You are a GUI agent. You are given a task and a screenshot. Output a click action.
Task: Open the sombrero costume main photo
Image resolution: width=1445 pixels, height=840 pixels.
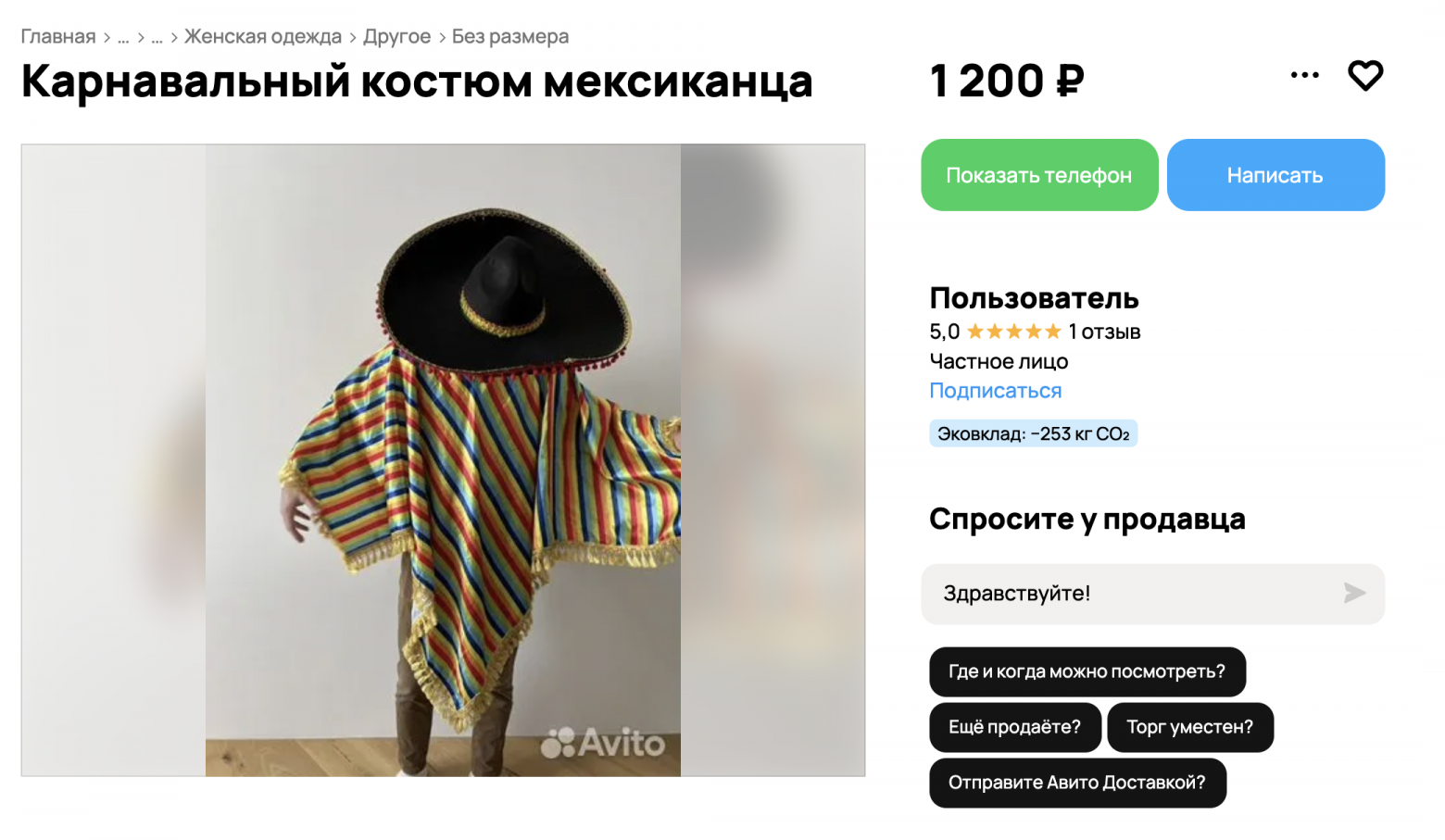[x=443, y=460]
